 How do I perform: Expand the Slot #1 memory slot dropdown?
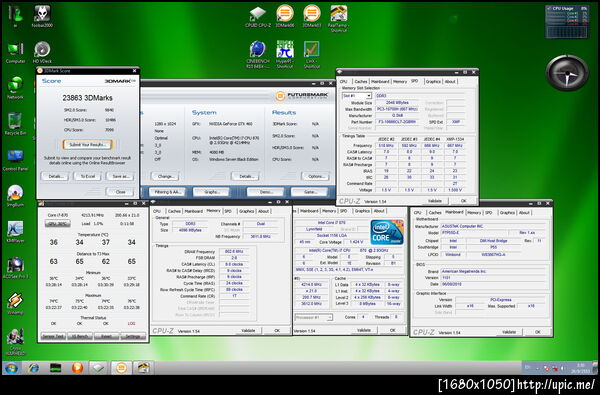coord(357,96)
